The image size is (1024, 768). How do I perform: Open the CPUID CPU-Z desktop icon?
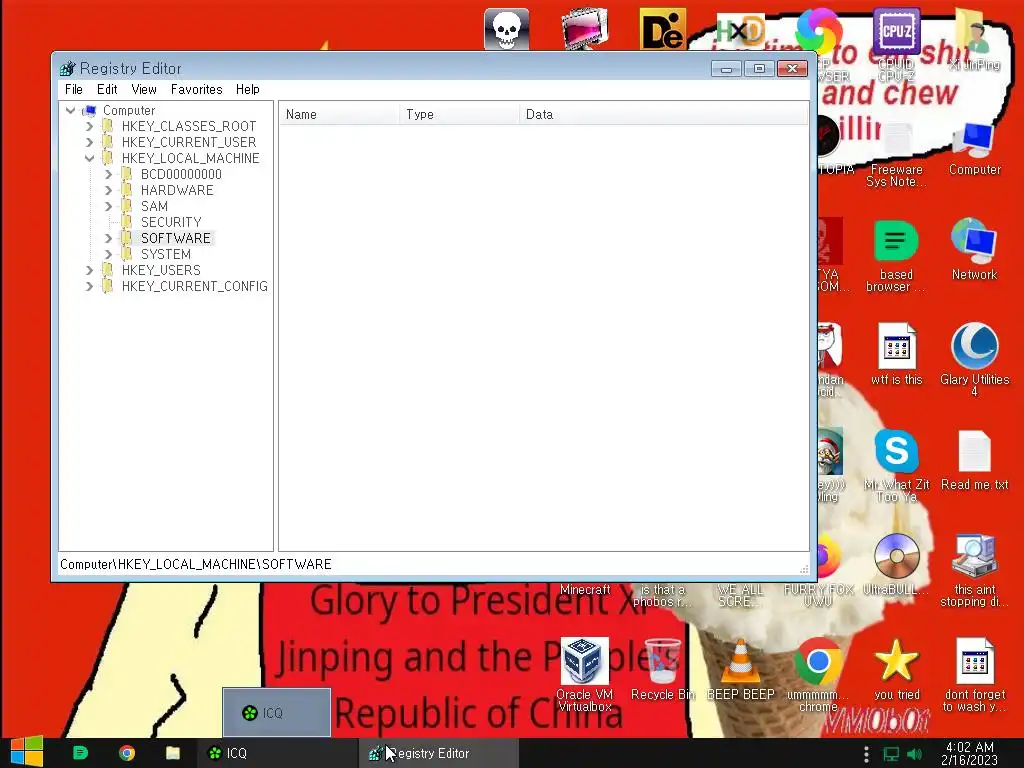896,43
